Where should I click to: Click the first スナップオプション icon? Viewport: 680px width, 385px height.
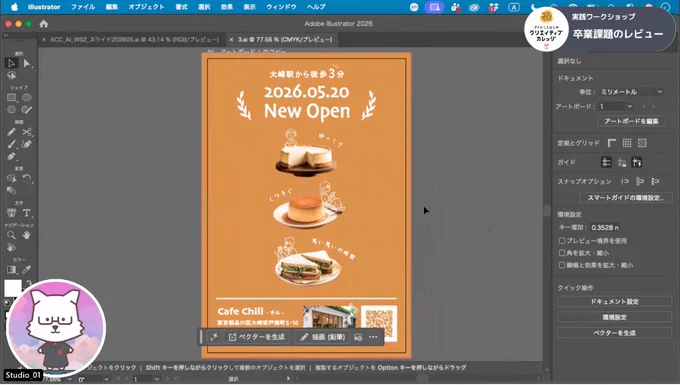pos(625,181)
